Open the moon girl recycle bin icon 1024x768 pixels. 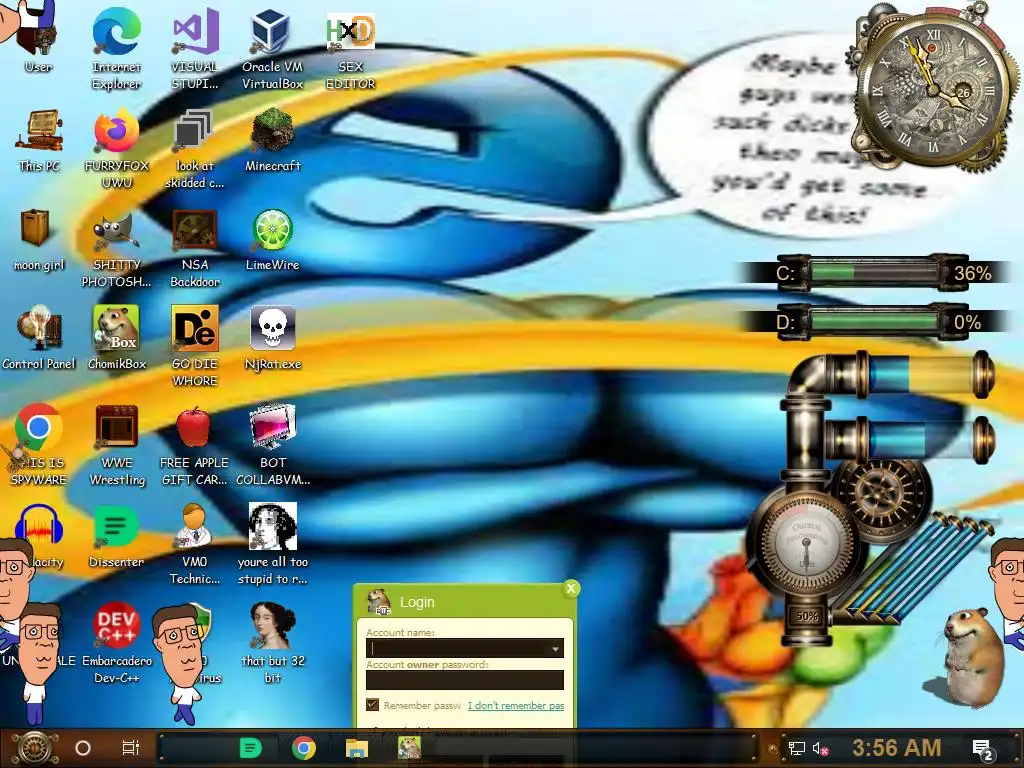39,239
